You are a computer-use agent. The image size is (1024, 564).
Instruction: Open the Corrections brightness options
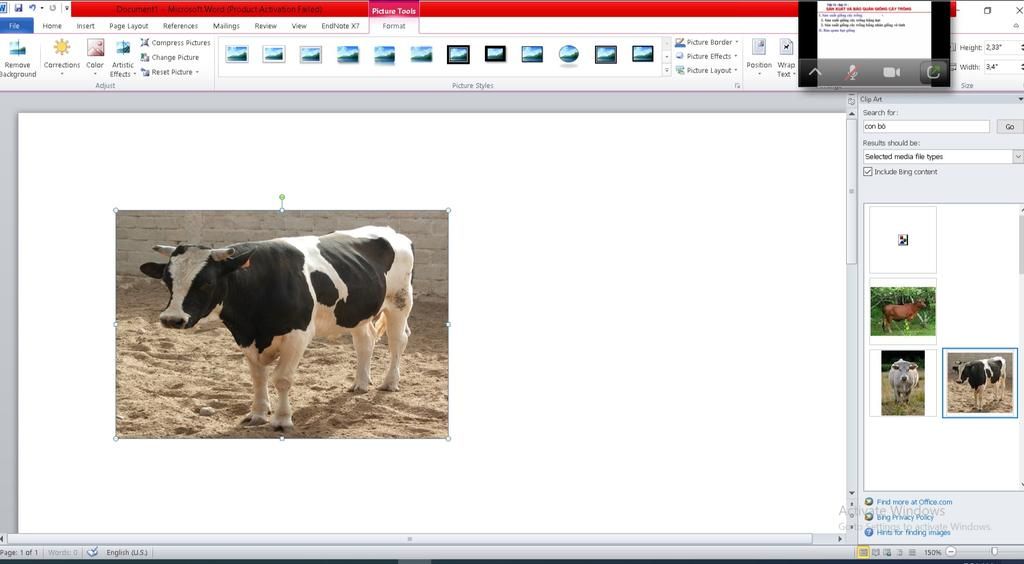[61, 57]
